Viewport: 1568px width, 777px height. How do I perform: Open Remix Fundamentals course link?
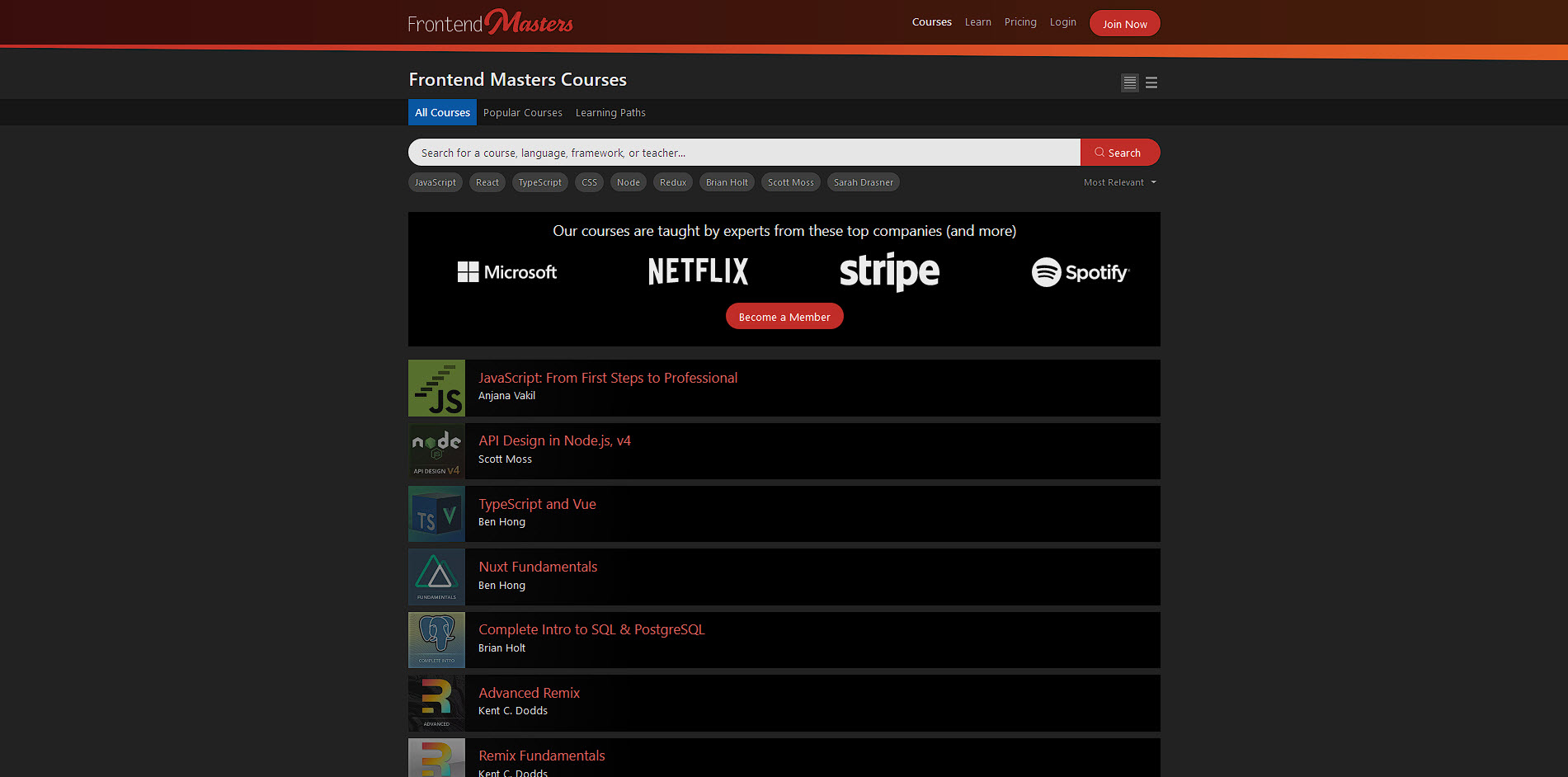coord(542,756)
